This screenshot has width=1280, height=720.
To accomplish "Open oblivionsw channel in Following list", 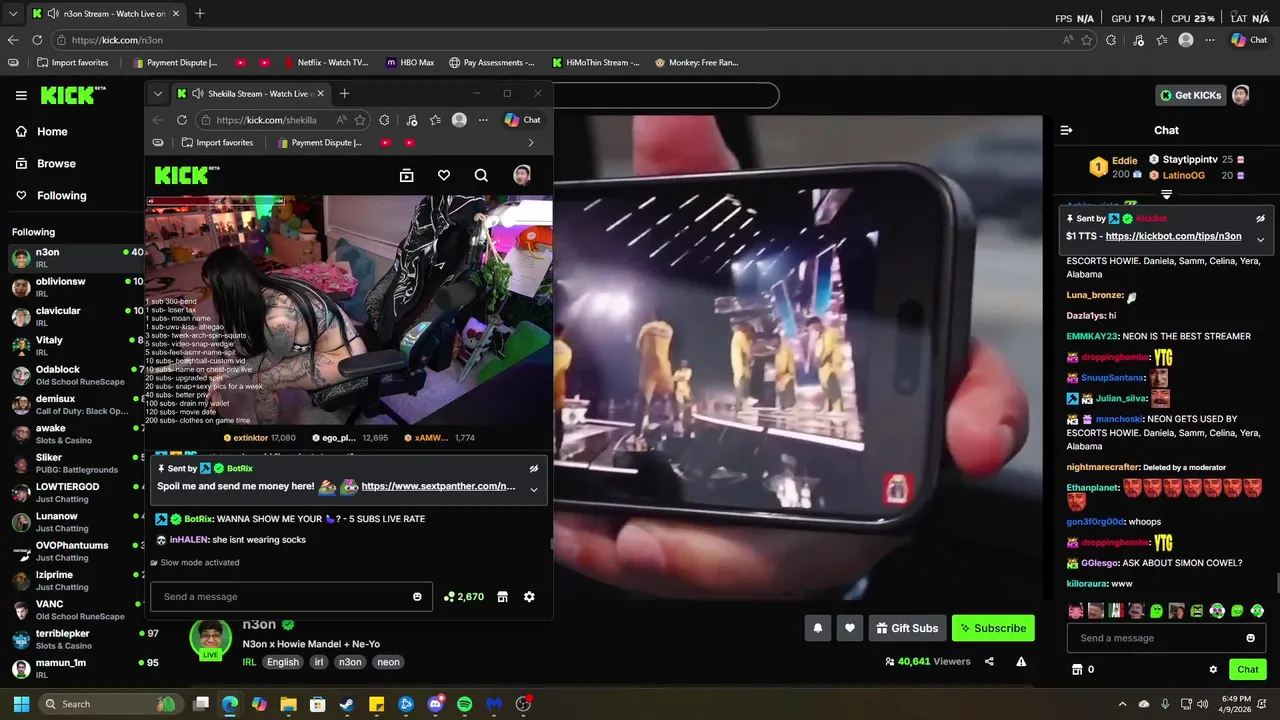I will [x=75, y=287].
